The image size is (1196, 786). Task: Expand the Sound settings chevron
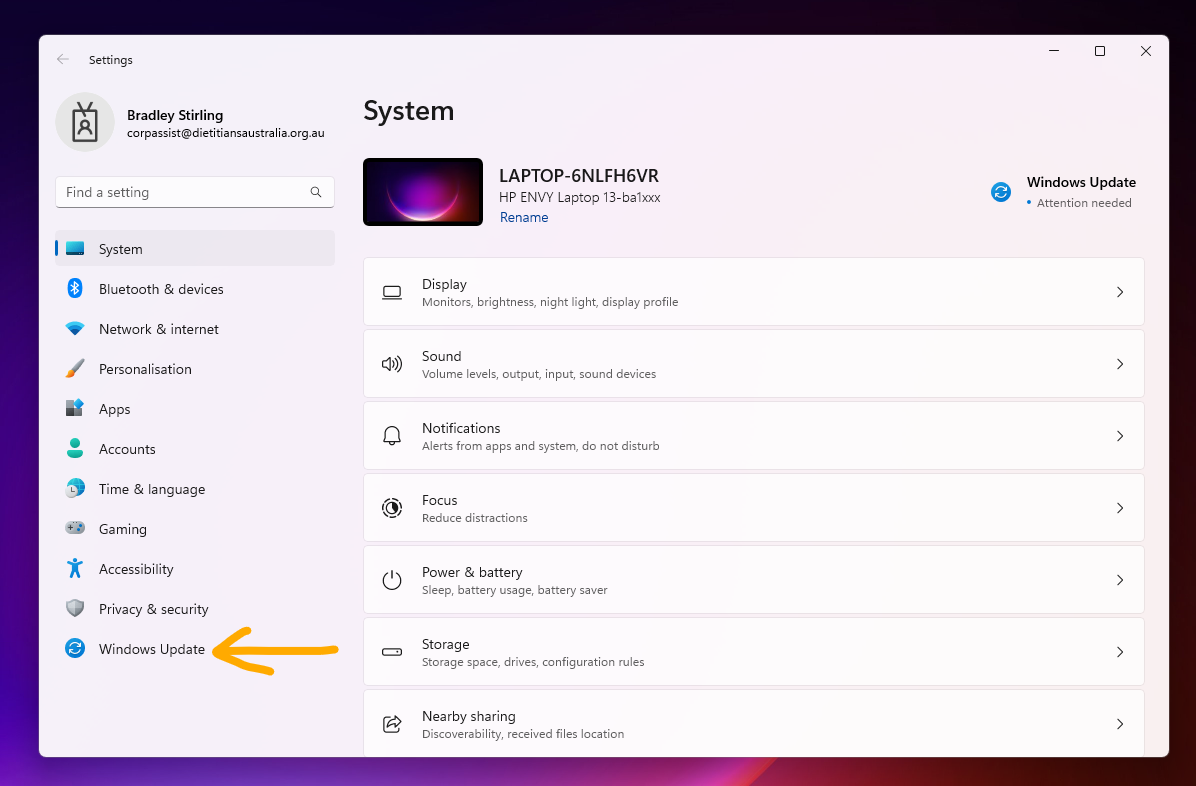tap(1119, 364)
